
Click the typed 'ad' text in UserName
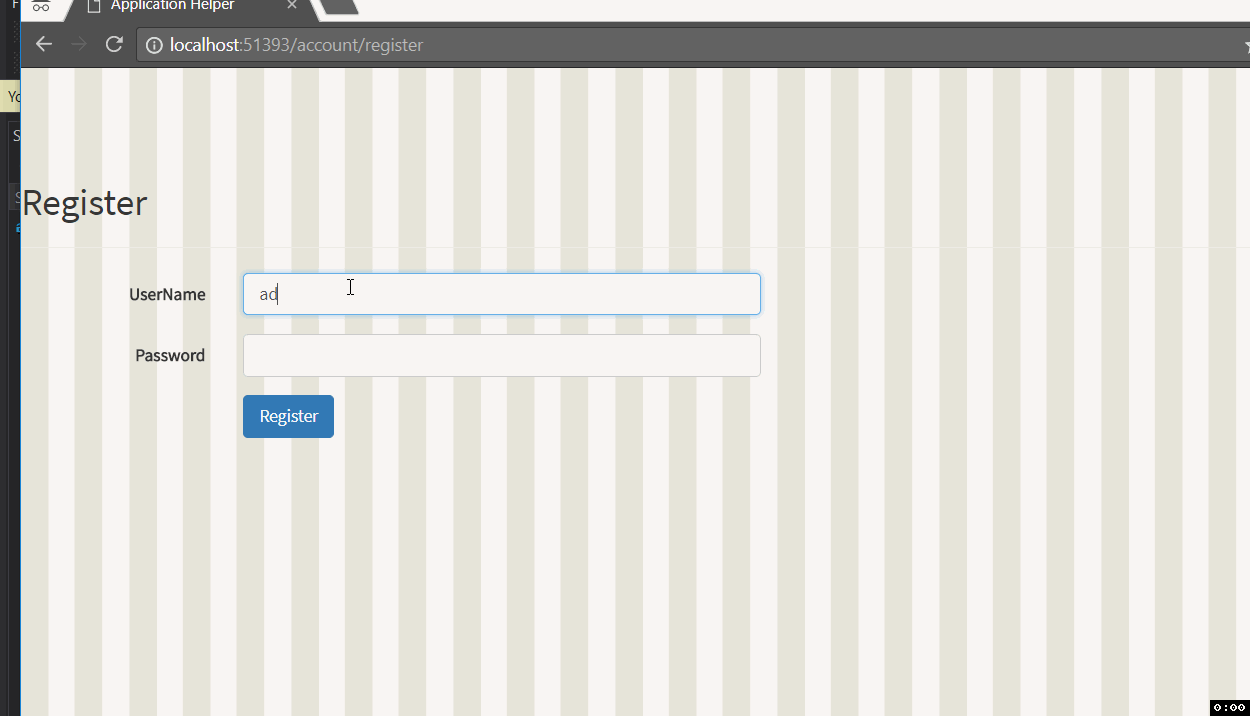[268, 295]
